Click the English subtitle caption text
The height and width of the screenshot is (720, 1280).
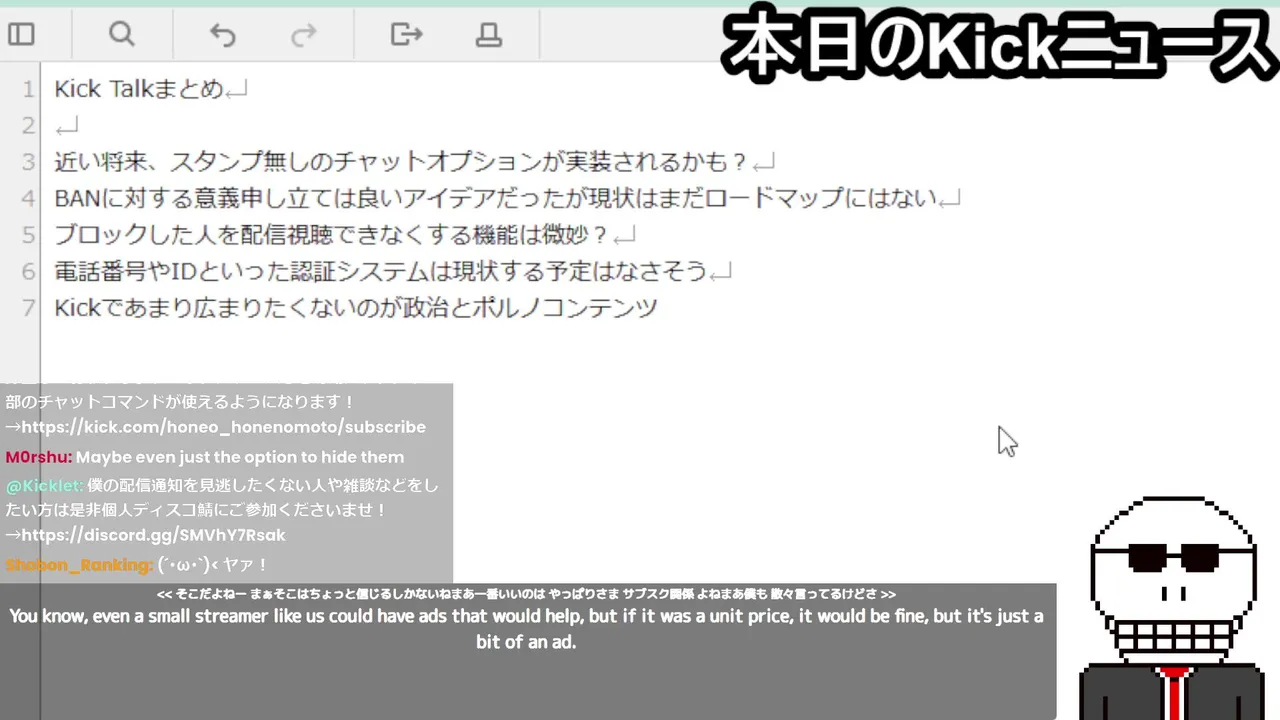(x=526, y=629)
